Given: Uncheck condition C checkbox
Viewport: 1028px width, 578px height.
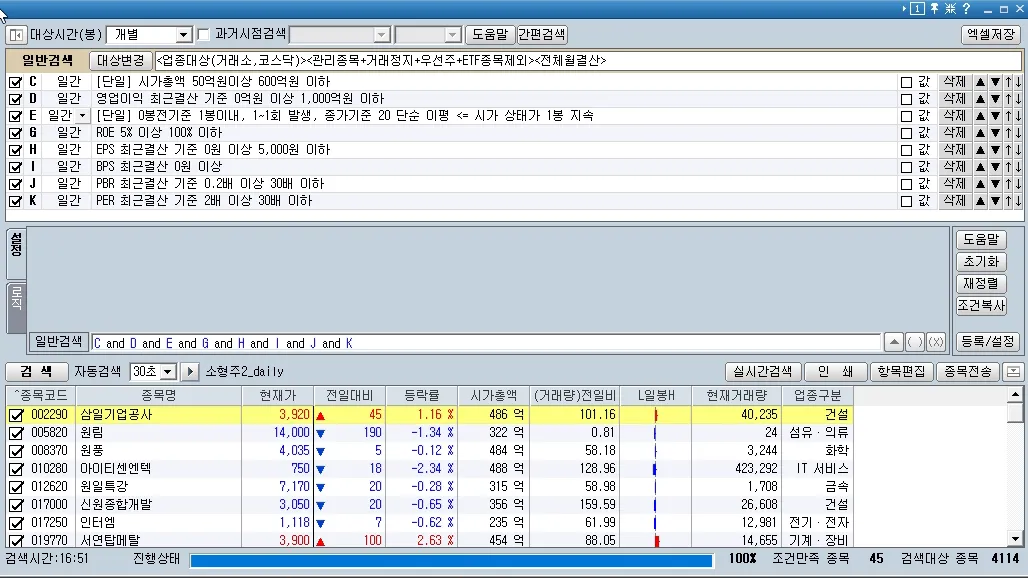Looking at the screenshot, I should 15,82.
